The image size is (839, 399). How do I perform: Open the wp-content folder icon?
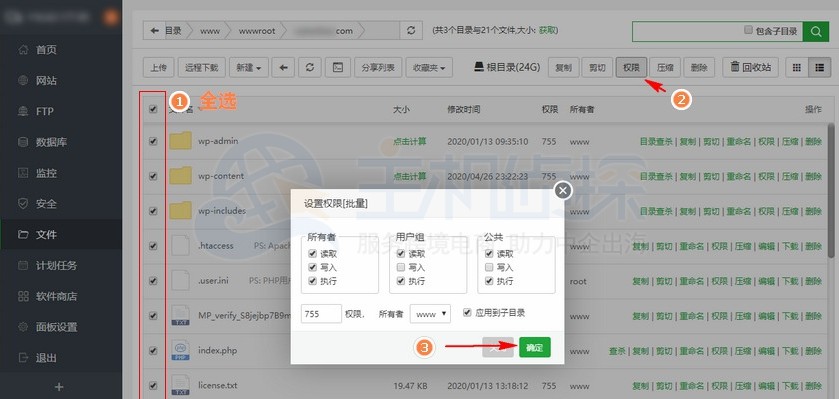click(180, 176)
